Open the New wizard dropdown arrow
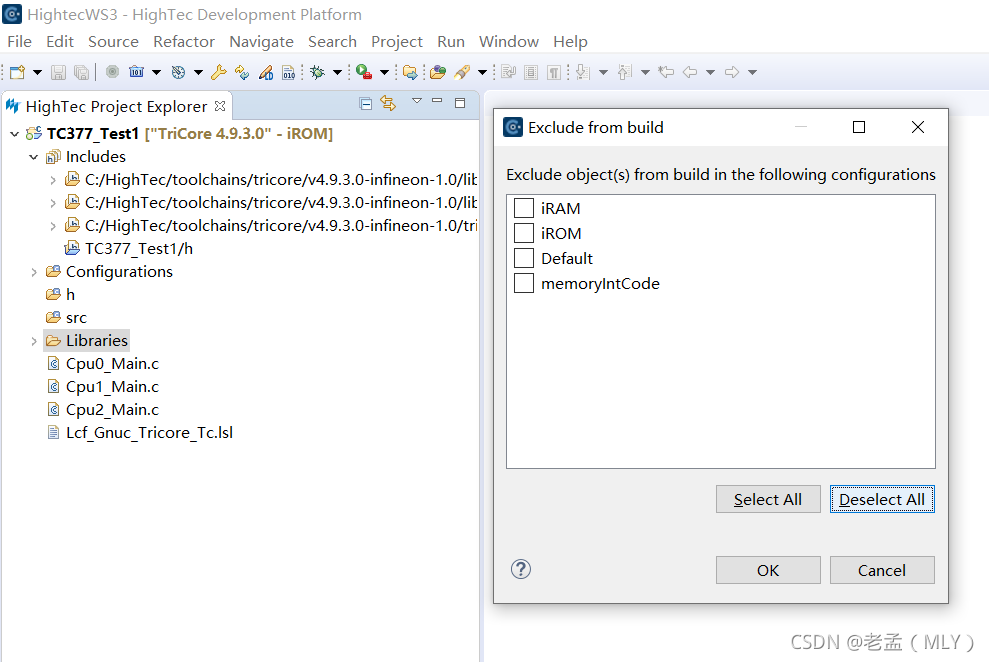This screenshot has height=662, width=989. click(x=37, y=72)
